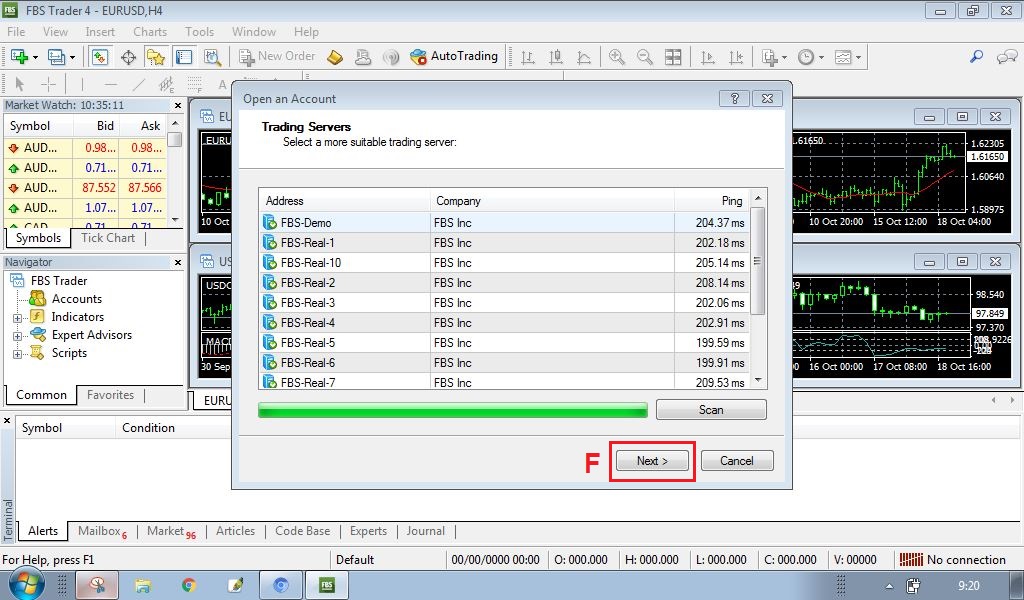Viewport: 1024px width, 600px height.
Task: Select the FBS-Real-10 server row
Action: tap(504, 262)
